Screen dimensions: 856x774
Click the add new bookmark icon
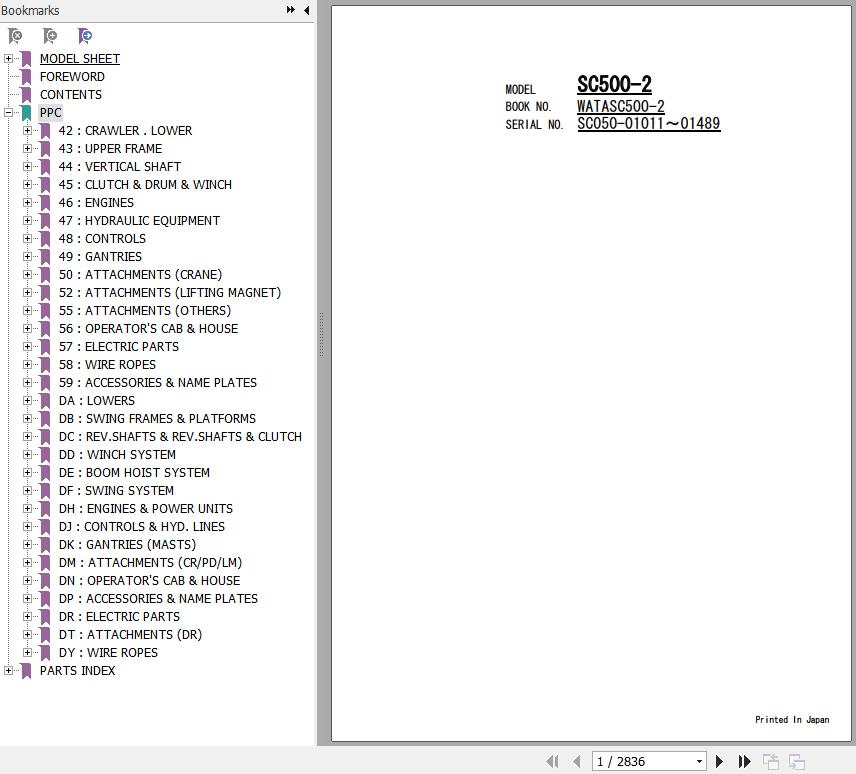tap(50, 36)
